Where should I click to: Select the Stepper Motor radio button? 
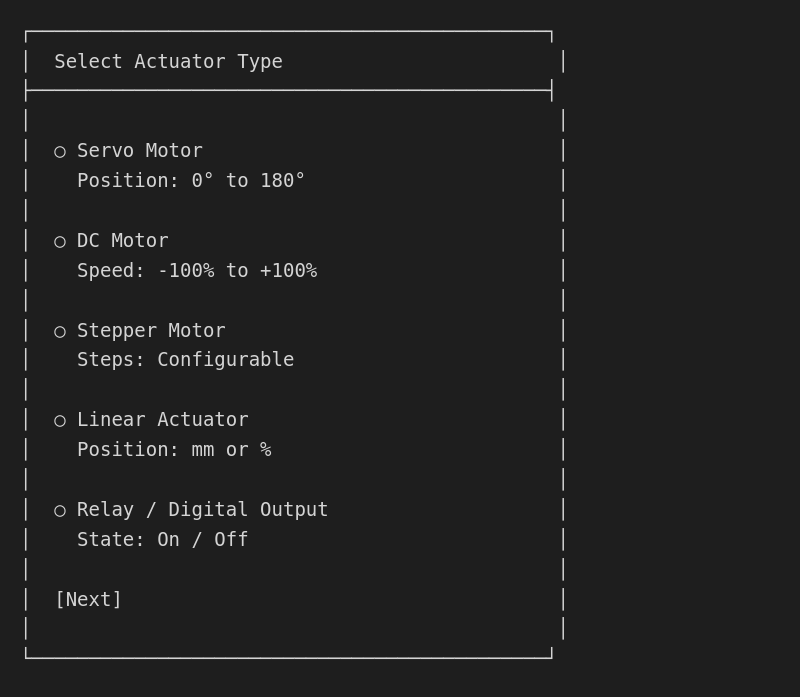(x=60, y=330)
